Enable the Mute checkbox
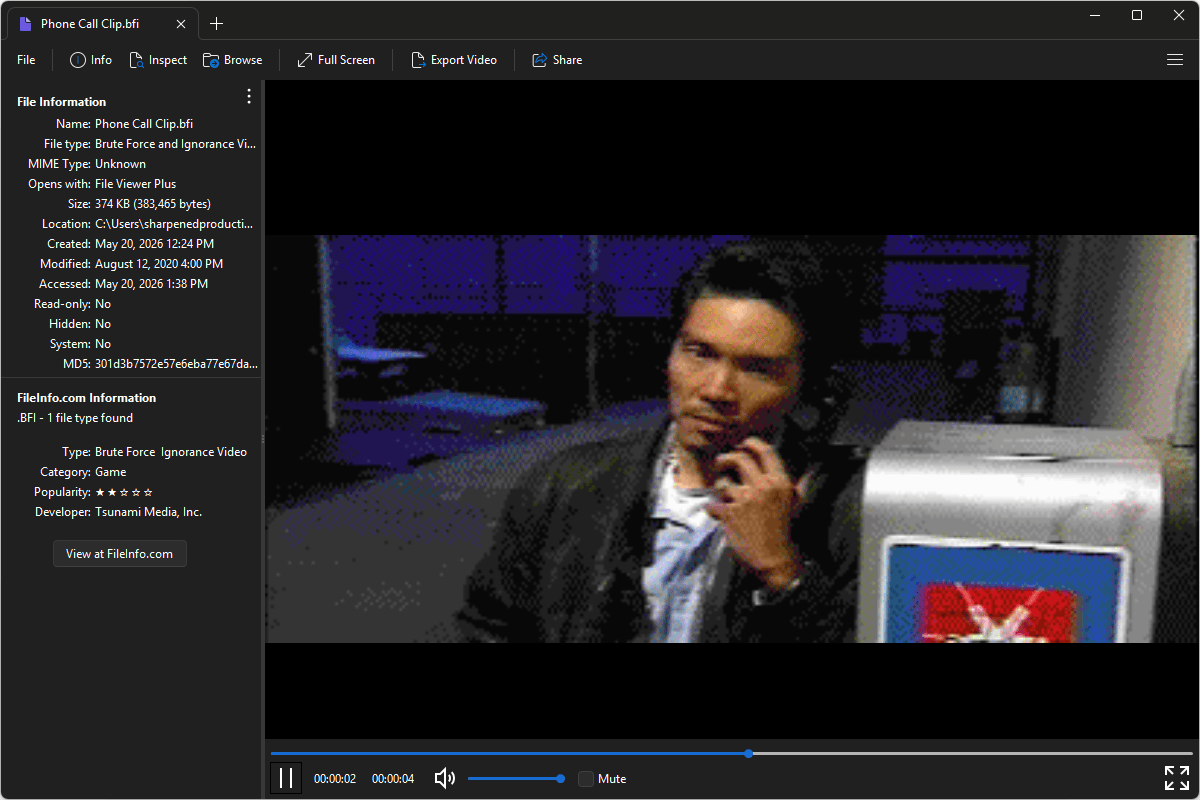The height and width of the screenshot is (800, 1200). tap(586, 778)
